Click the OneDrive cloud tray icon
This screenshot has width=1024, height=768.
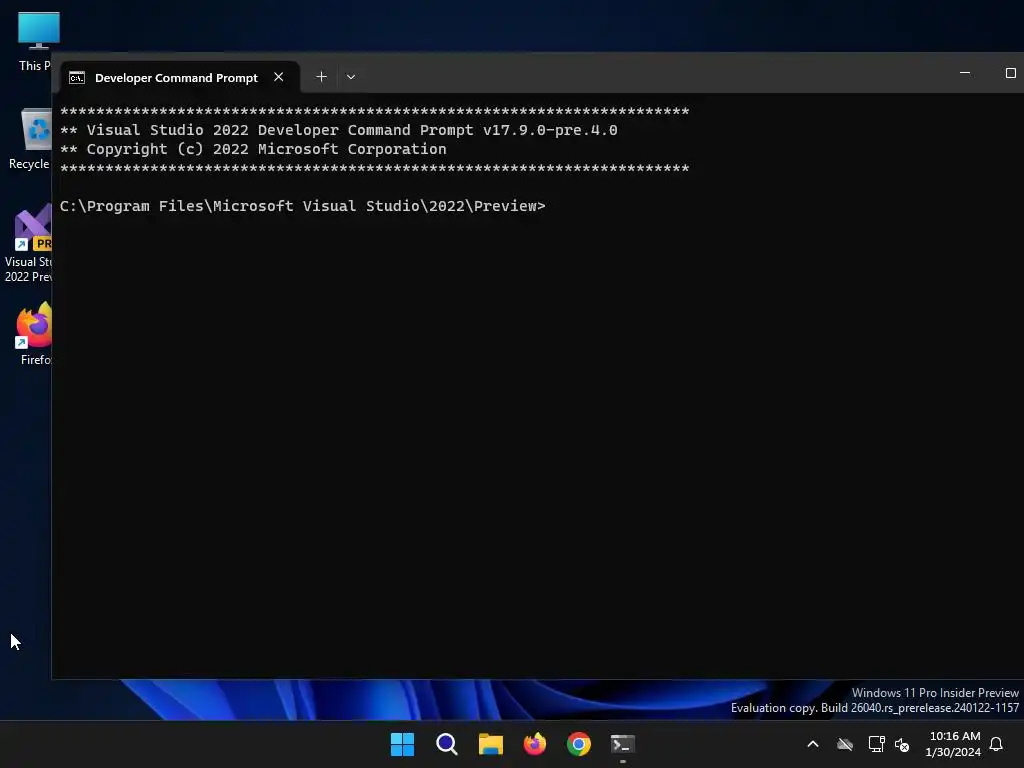(845, 744)
